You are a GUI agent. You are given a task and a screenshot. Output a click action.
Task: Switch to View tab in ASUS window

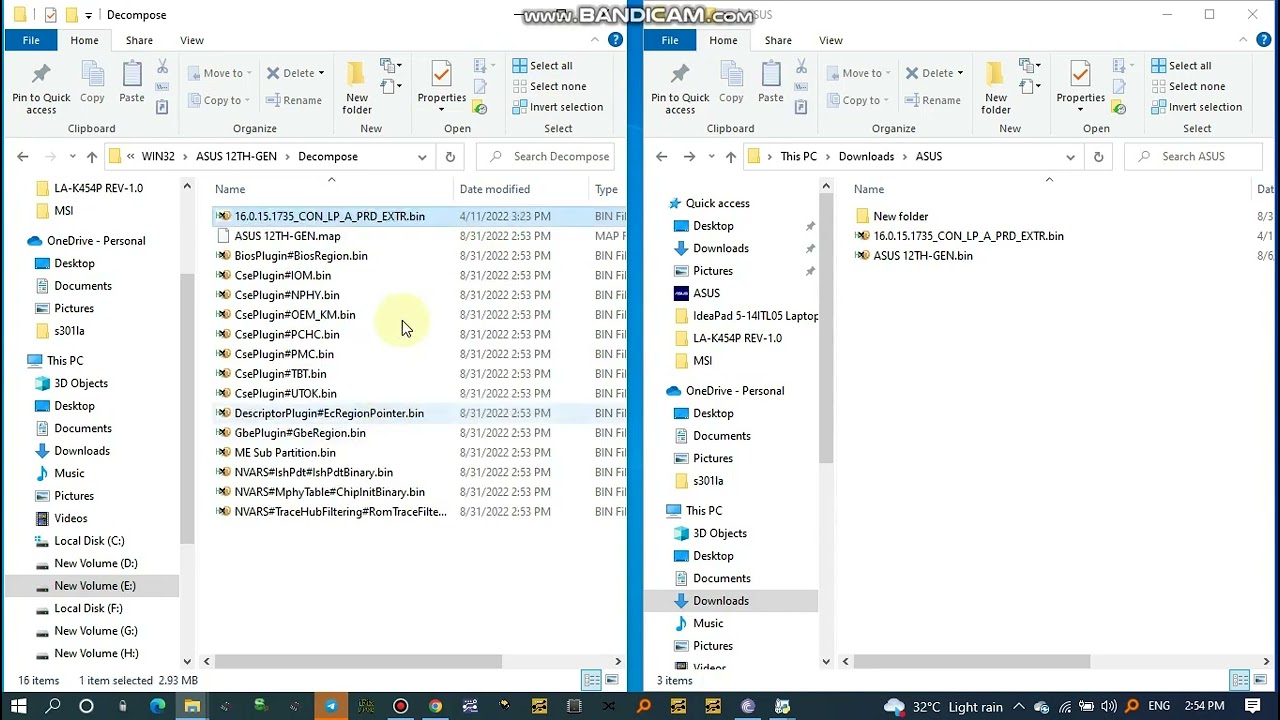[831, 40]
